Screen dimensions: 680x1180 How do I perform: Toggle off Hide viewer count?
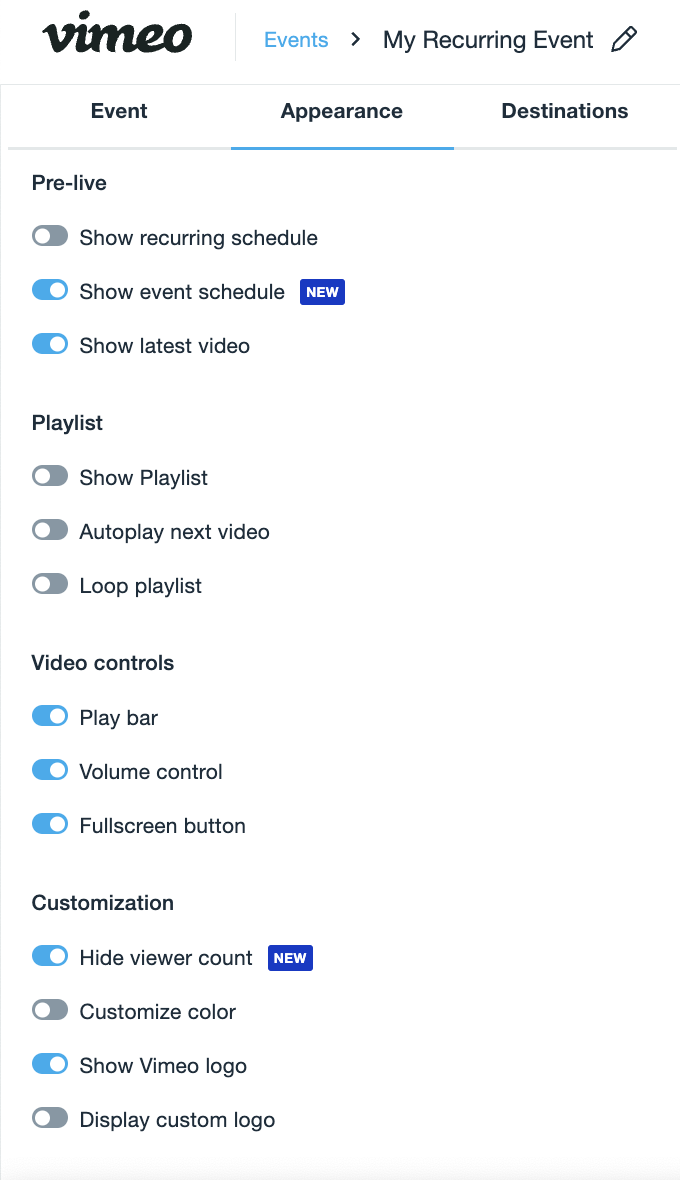point(50,956)
